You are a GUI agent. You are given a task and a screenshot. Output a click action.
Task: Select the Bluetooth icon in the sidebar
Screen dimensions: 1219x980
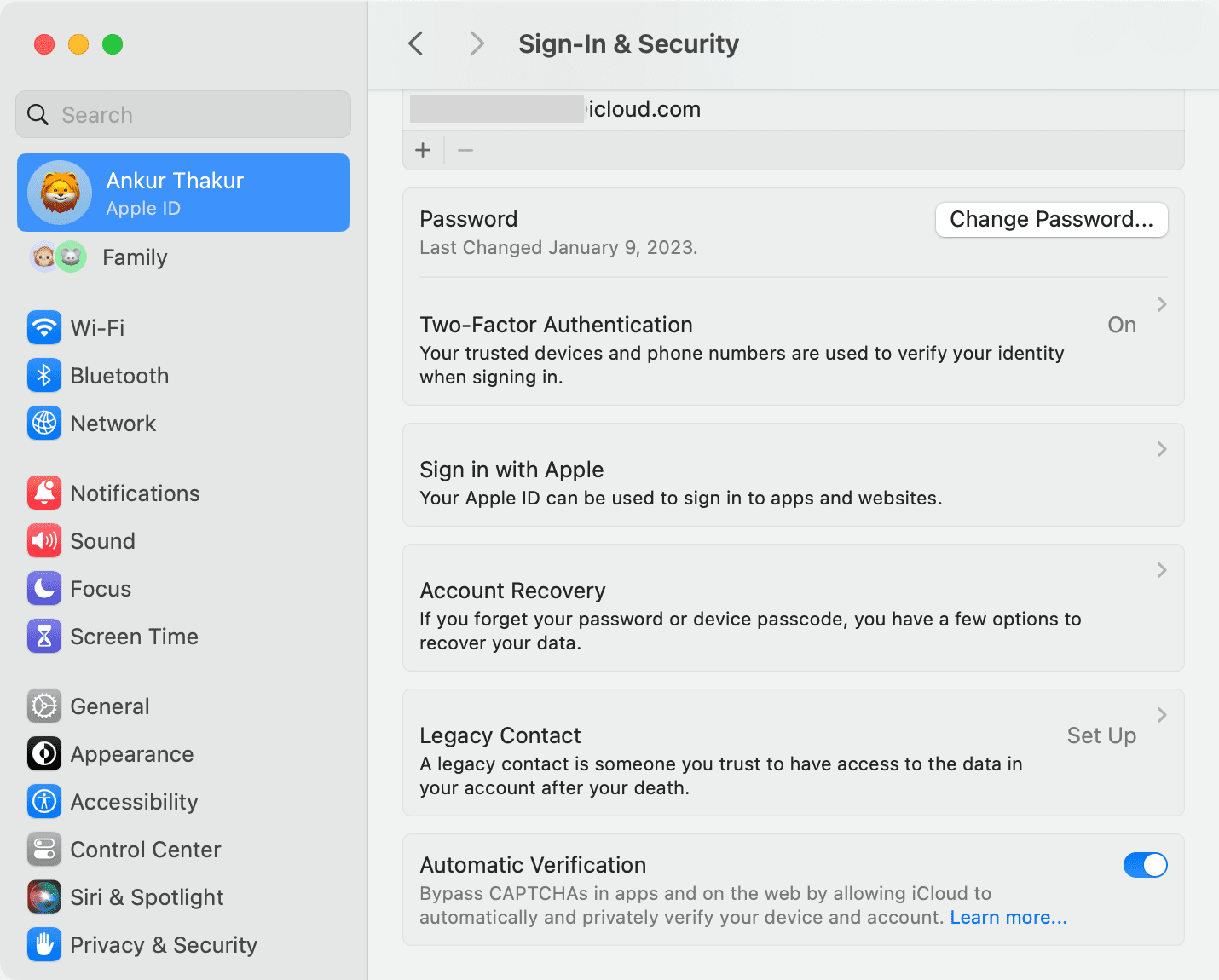coord(44,375)
